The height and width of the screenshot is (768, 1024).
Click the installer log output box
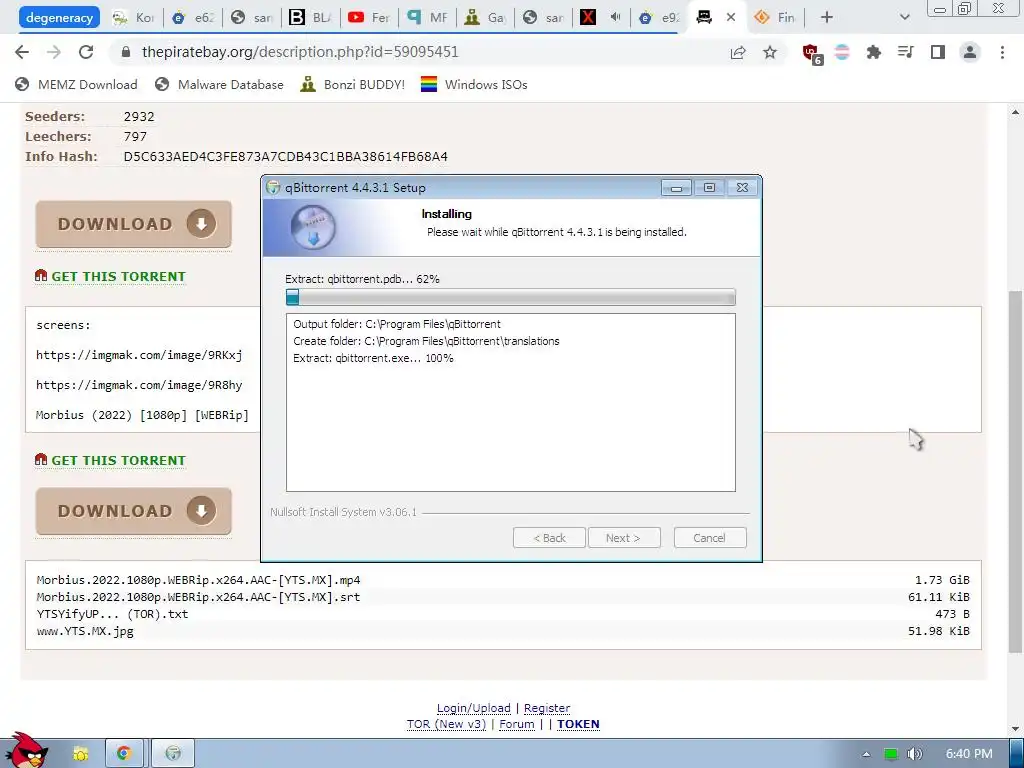click(x=511, y=402)
